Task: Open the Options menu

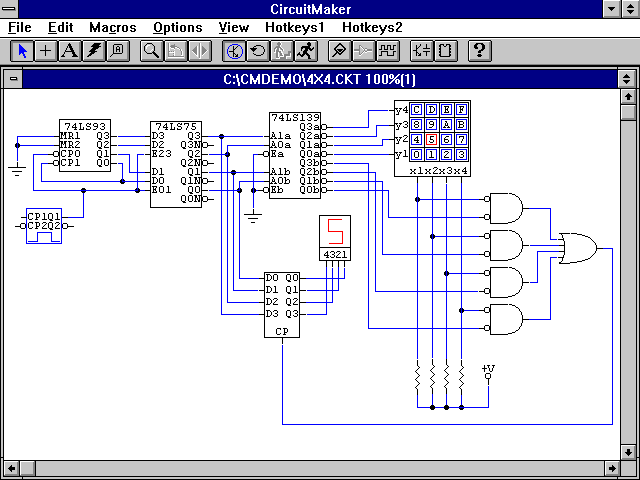Action: click(x=177, y=28)
